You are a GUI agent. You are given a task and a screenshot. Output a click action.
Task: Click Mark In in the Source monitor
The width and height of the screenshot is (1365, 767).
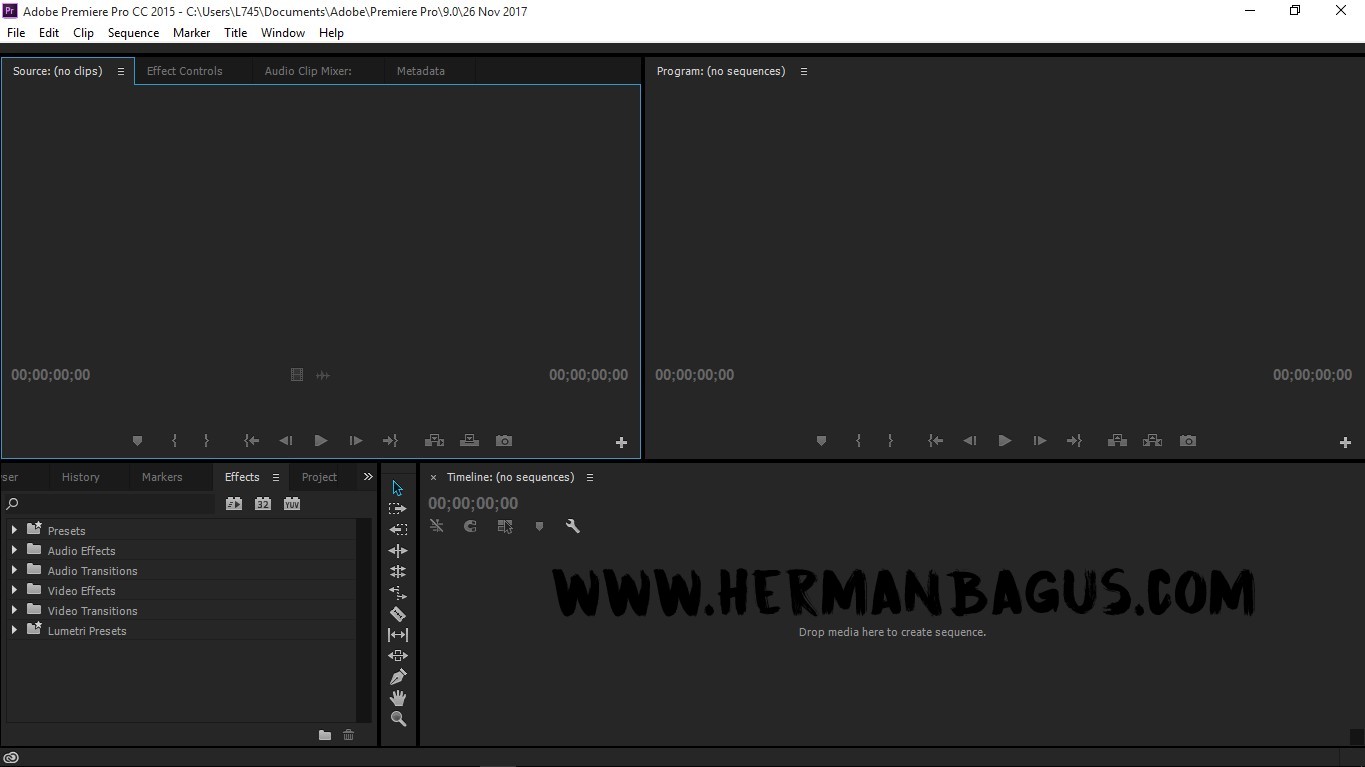(174, 441)
